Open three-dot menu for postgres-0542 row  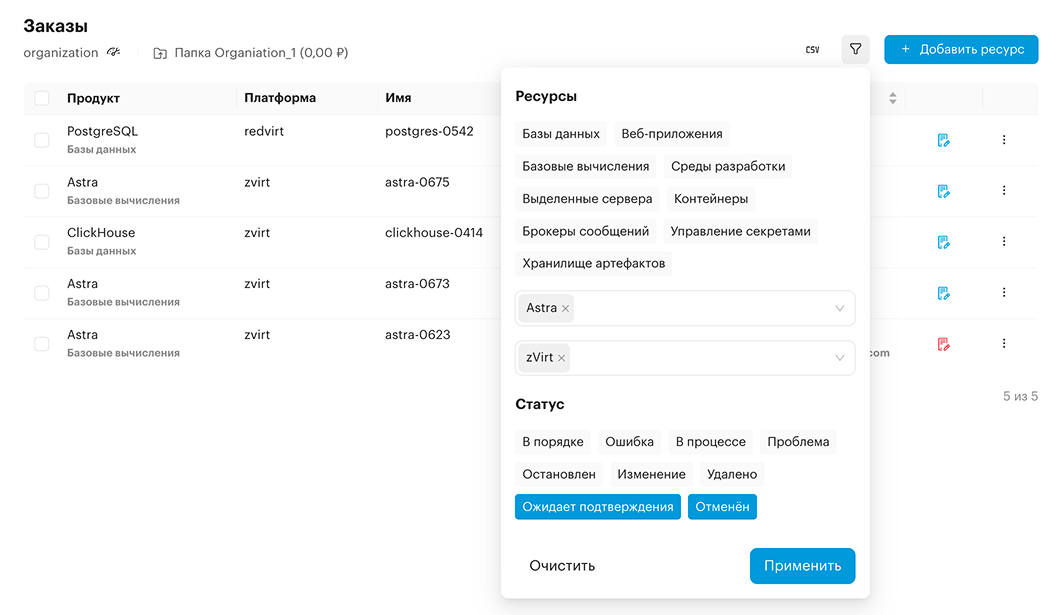point(1004,140)
